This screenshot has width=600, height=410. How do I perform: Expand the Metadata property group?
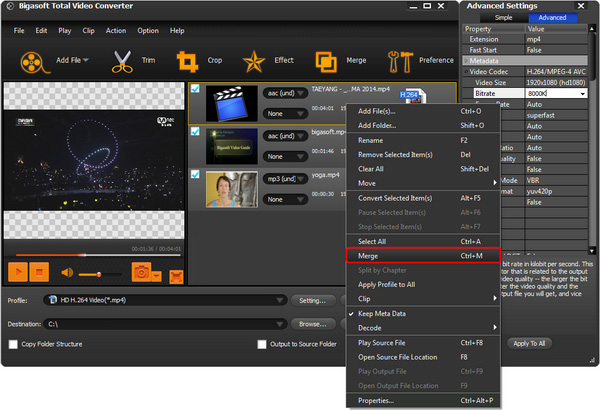466,60
